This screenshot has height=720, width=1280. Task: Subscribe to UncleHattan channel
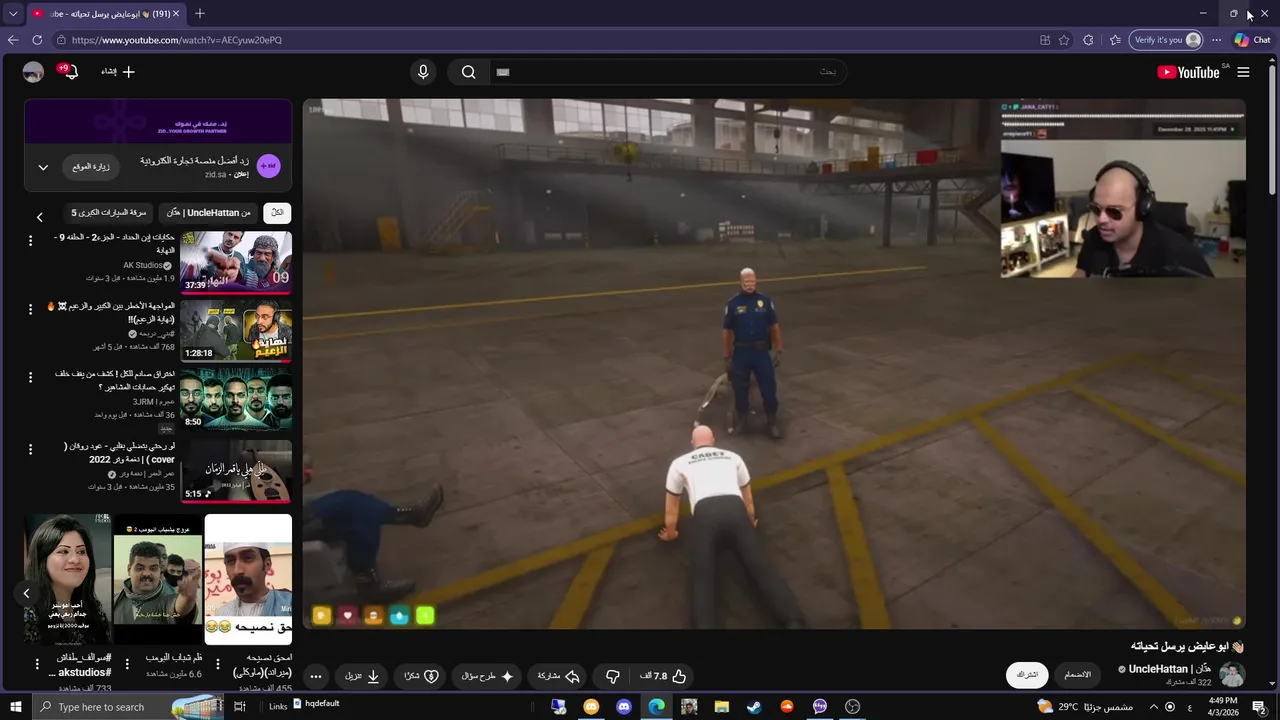(x=1028, y=675)
